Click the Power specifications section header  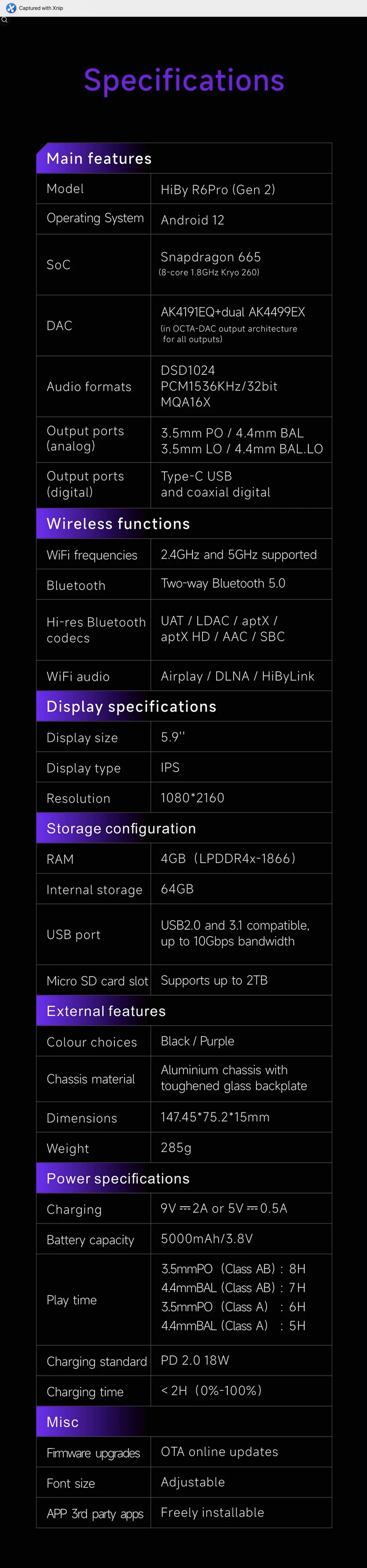coord(118,1178)
